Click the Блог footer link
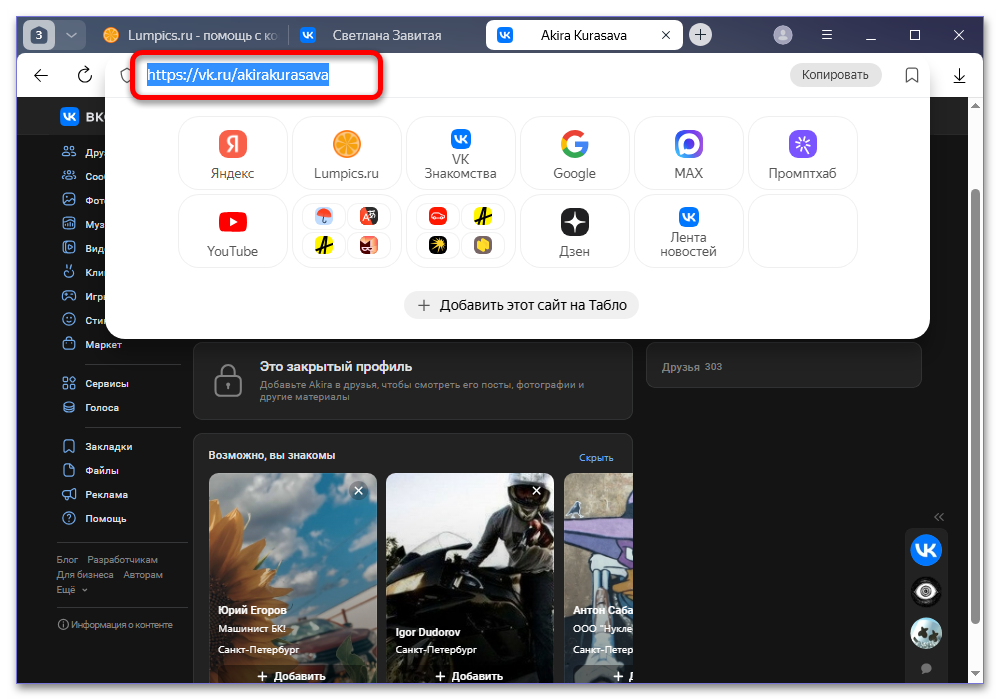Image resolution: width=1000 pixels, height=700 pixels. click(67, 560)
